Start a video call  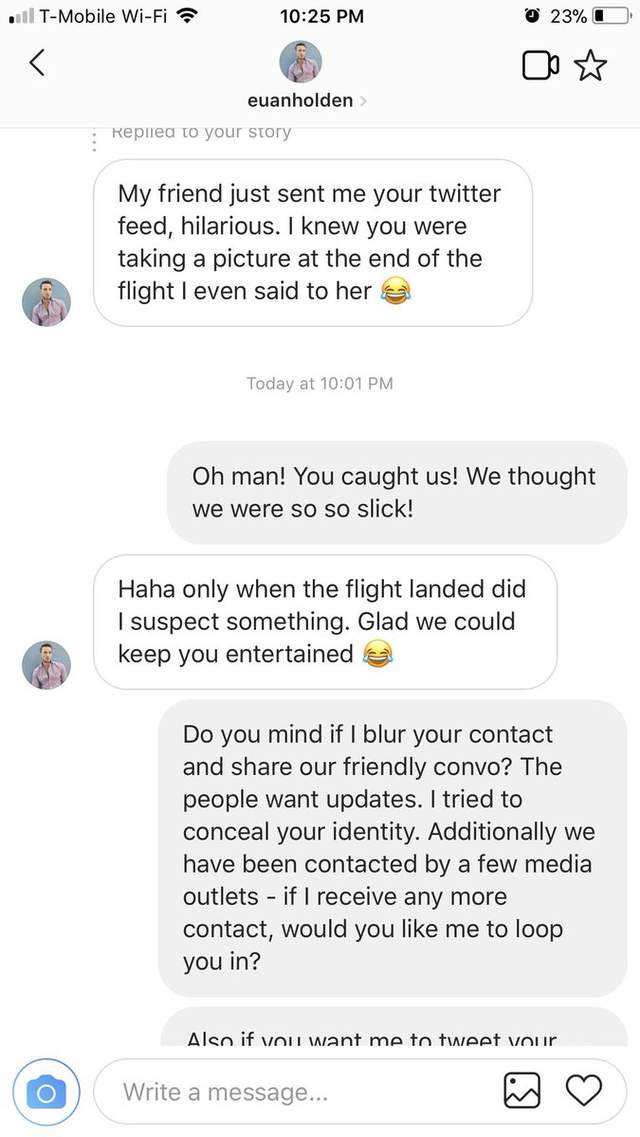tap(540, 66)
